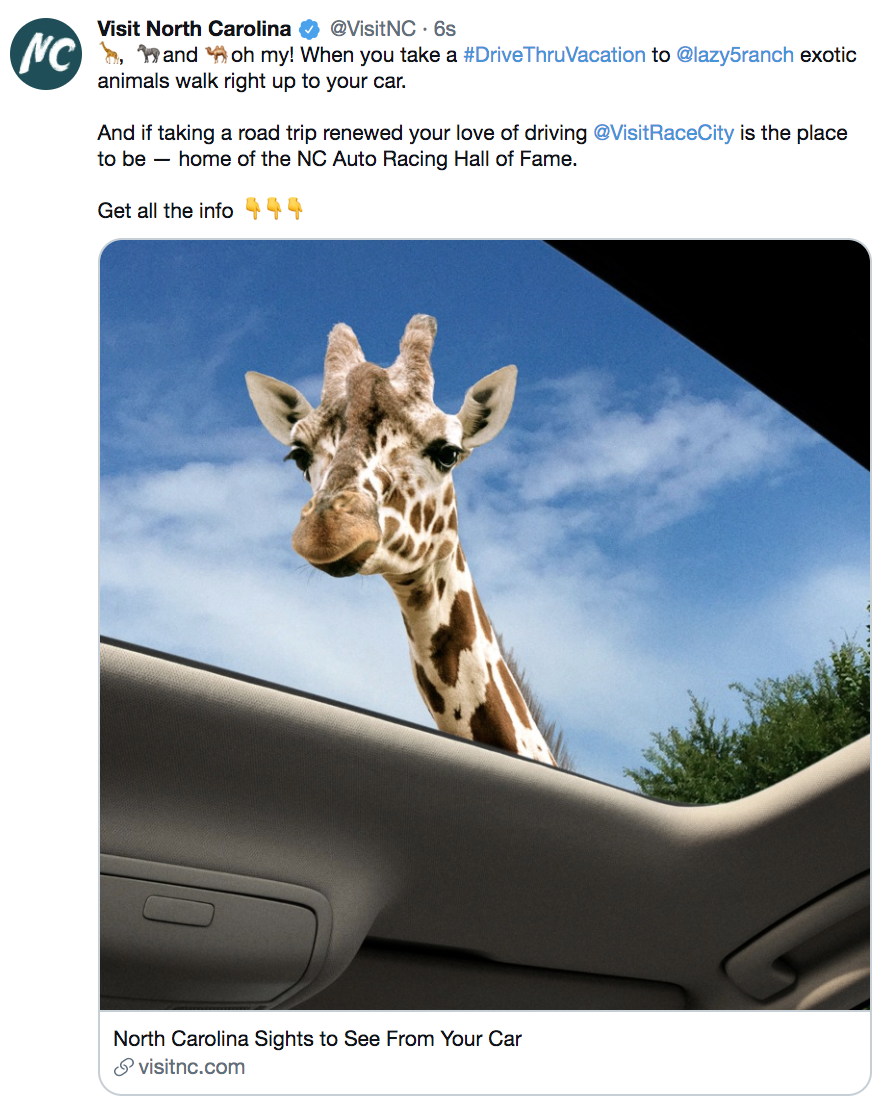
Task: Click the 6s tweet timestamp
Action: click(x=444, y=29)
